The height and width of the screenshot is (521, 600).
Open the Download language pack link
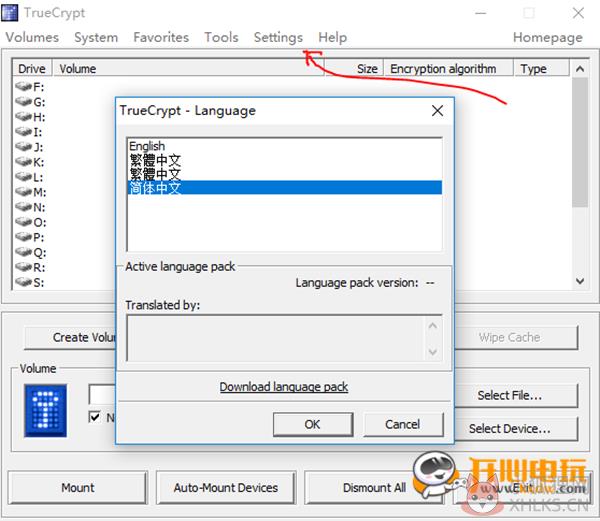(x=284, y=387)
